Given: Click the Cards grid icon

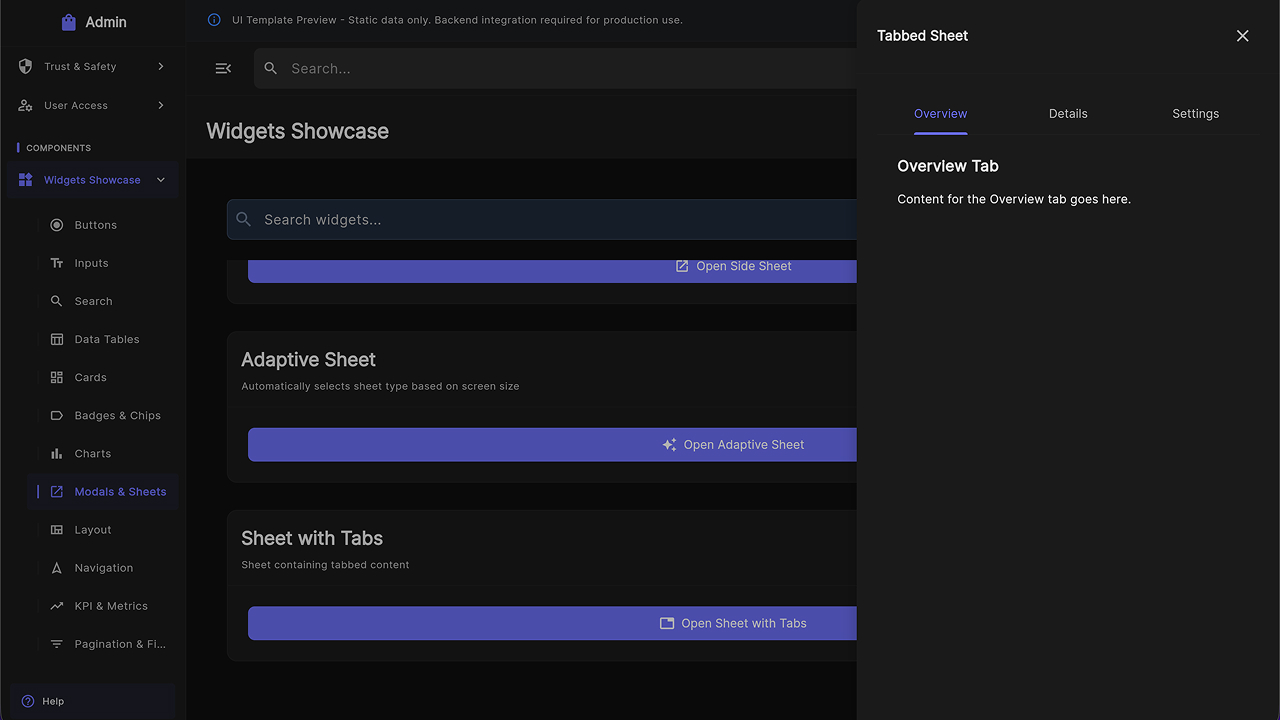Looking at the screenshot, I should 57,377.
